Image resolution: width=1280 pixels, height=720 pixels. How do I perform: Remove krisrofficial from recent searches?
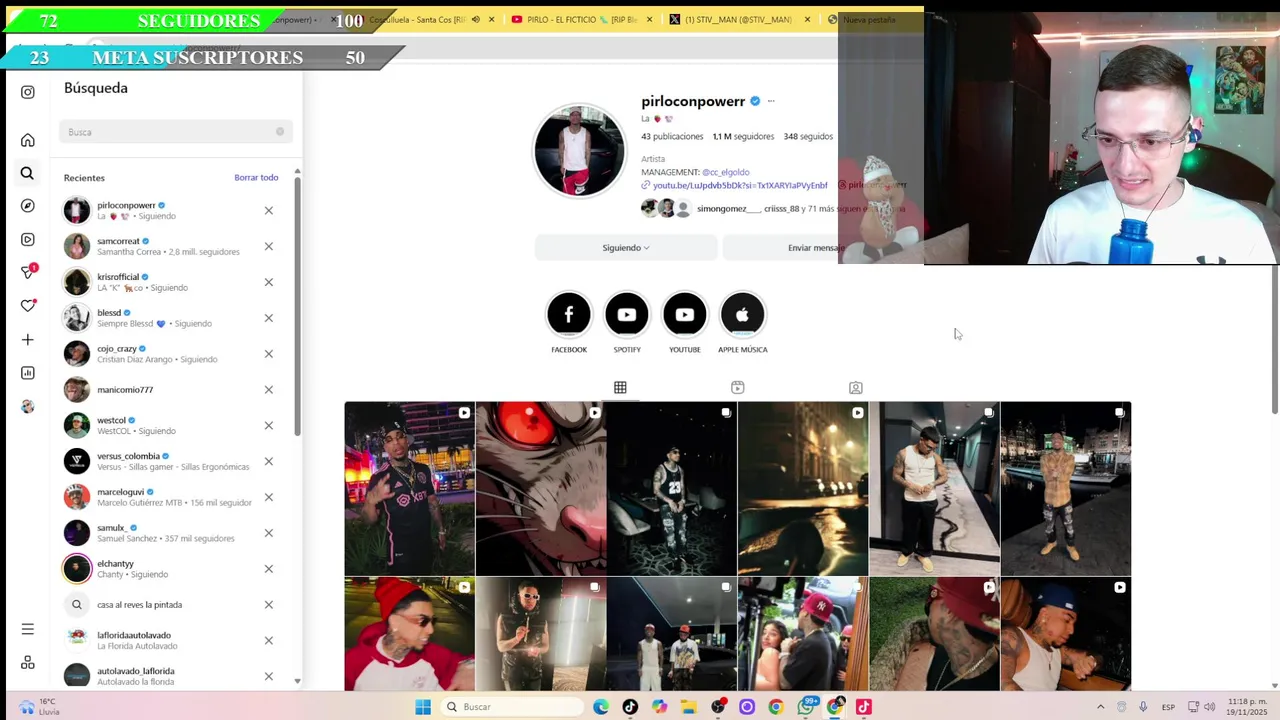tap(269, 282)
